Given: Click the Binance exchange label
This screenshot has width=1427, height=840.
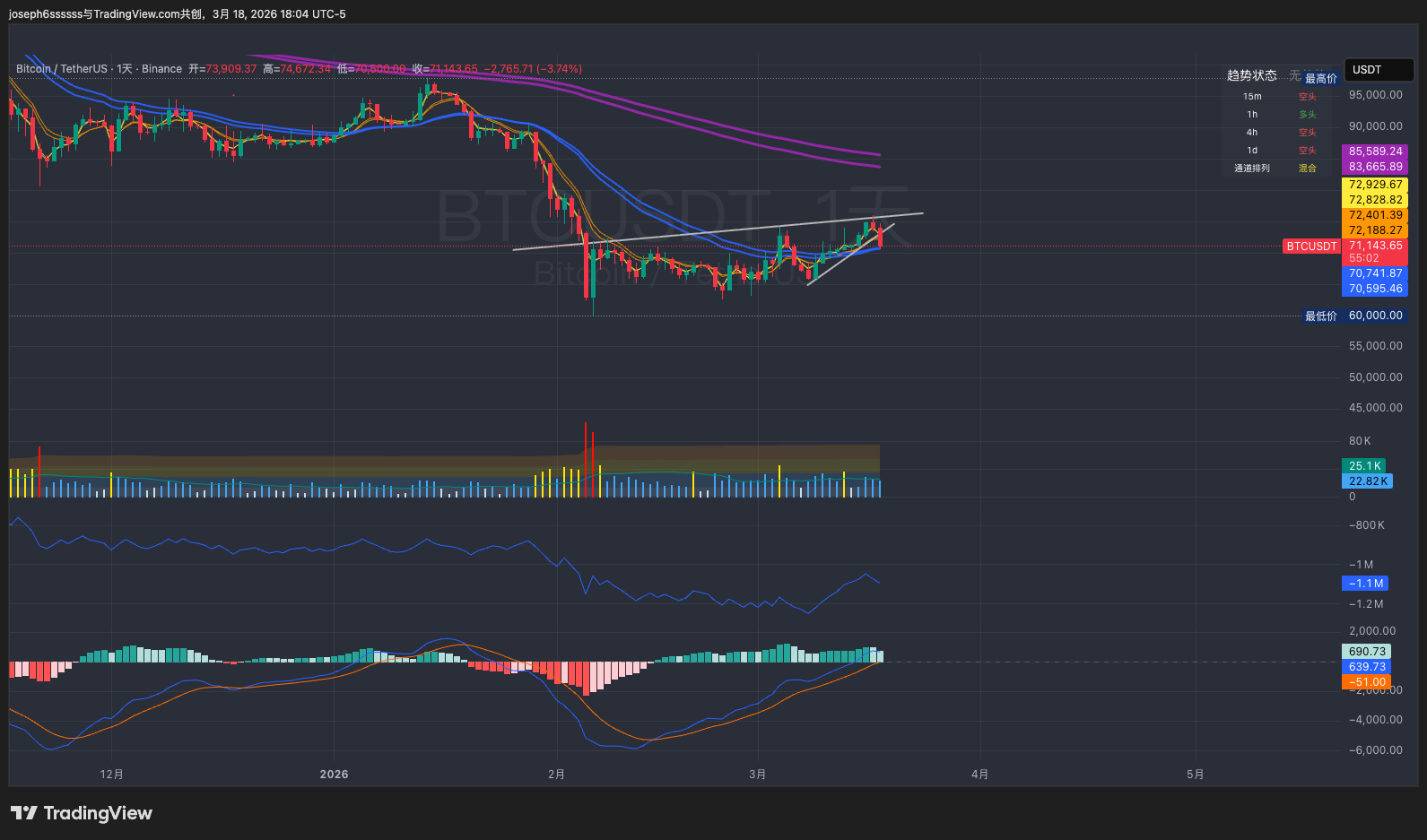Looking at the screenshot, I should click(x=161, y=69).
